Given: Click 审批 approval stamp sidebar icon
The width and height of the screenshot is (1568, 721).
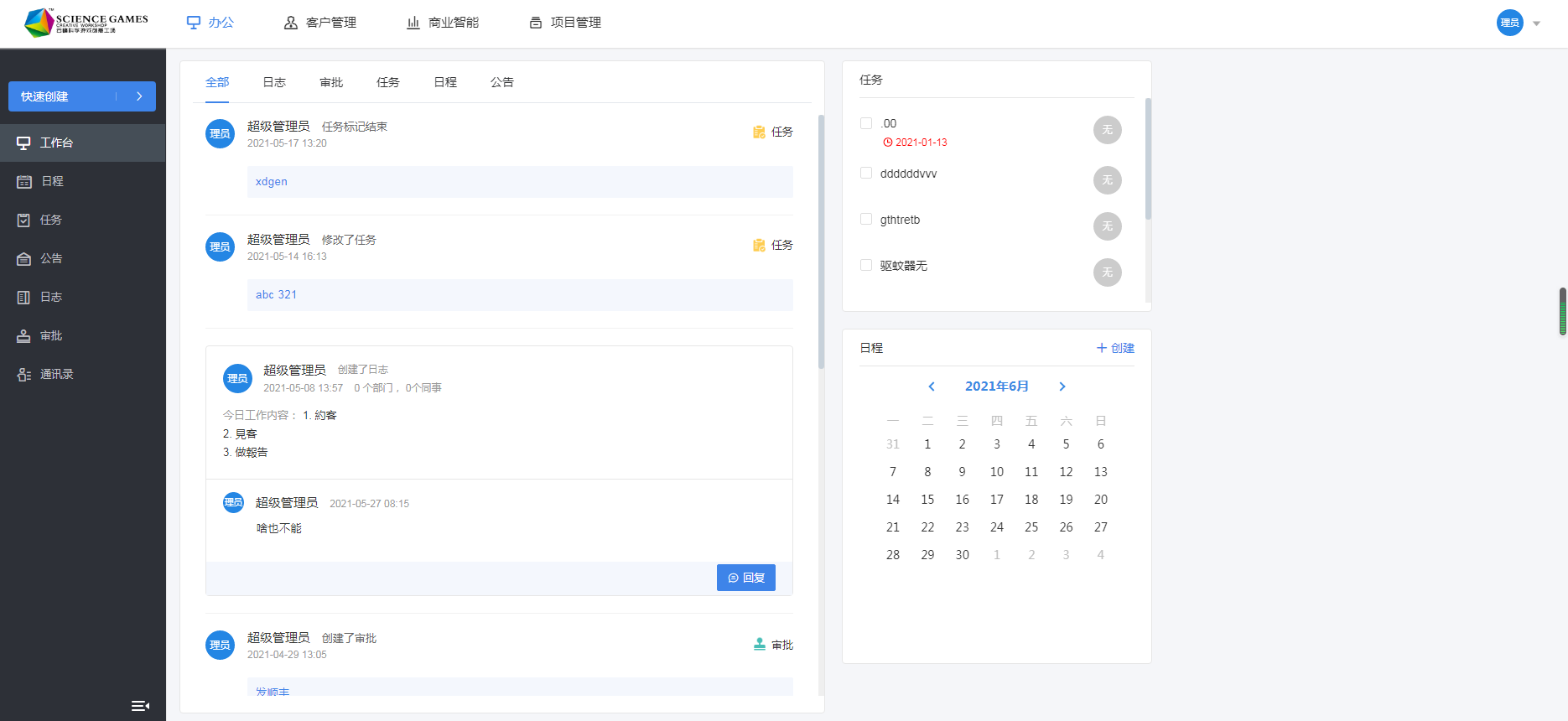Looking at the screenshot, I should (x=24, y=336).
